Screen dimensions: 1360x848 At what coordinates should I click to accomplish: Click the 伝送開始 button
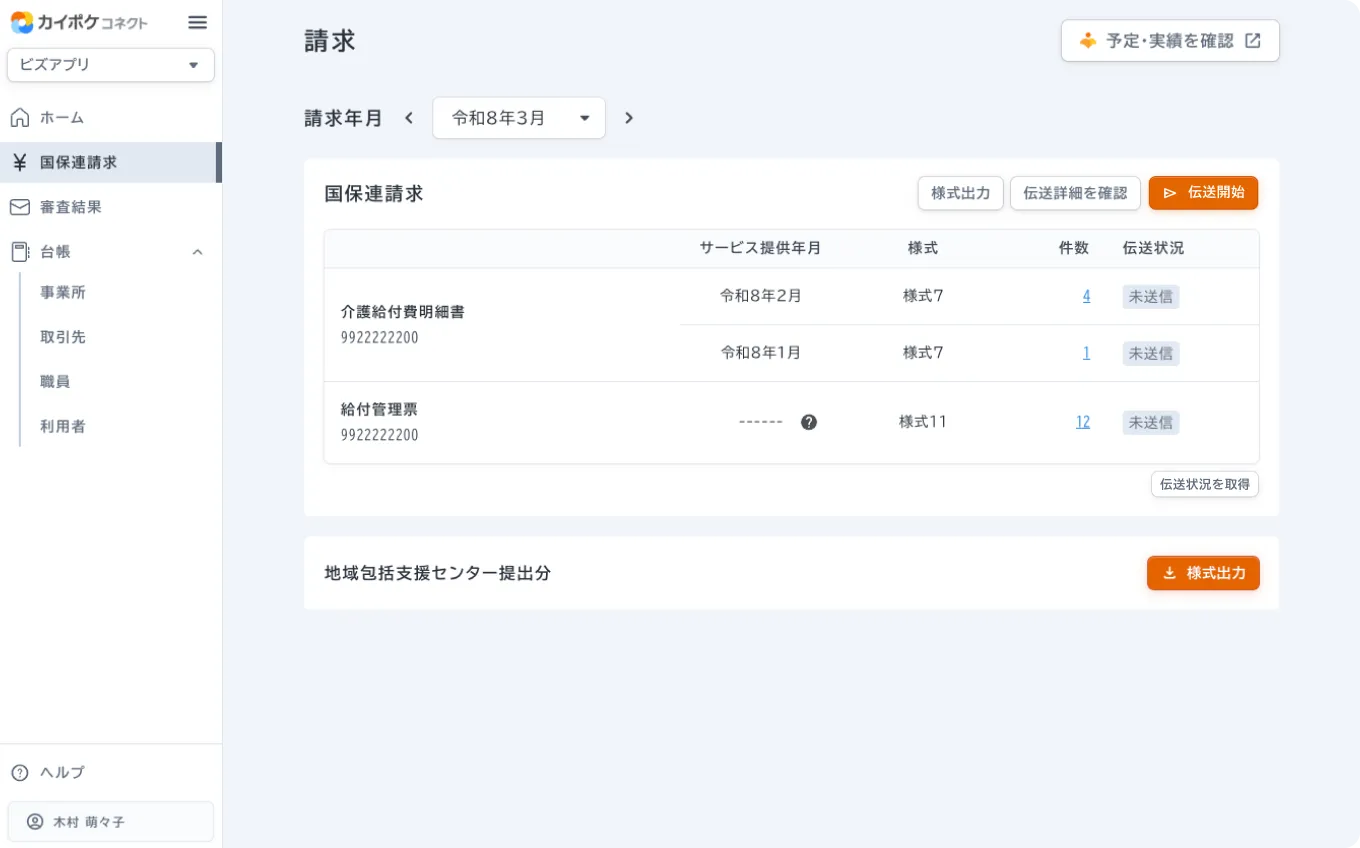[x=1203, y=193]
